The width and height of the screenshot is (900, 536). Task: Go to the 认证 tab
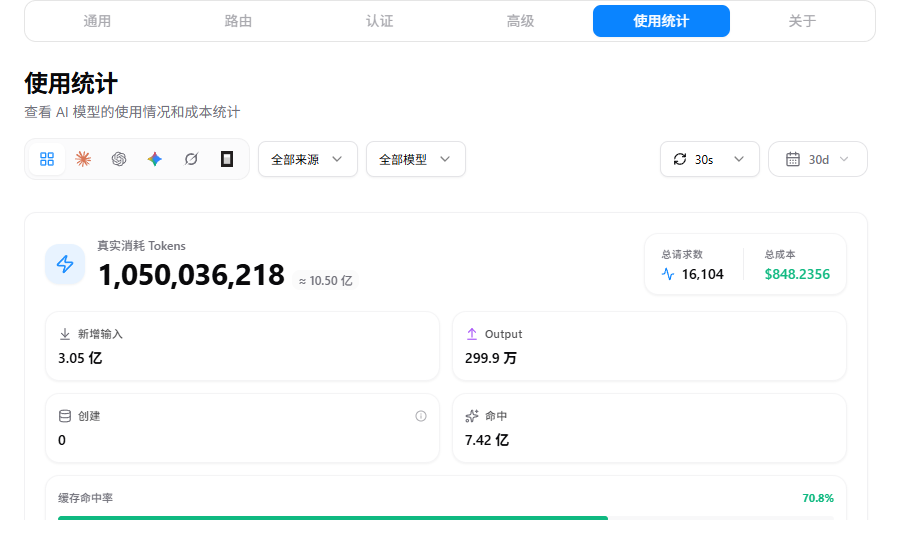click(379, 21)
